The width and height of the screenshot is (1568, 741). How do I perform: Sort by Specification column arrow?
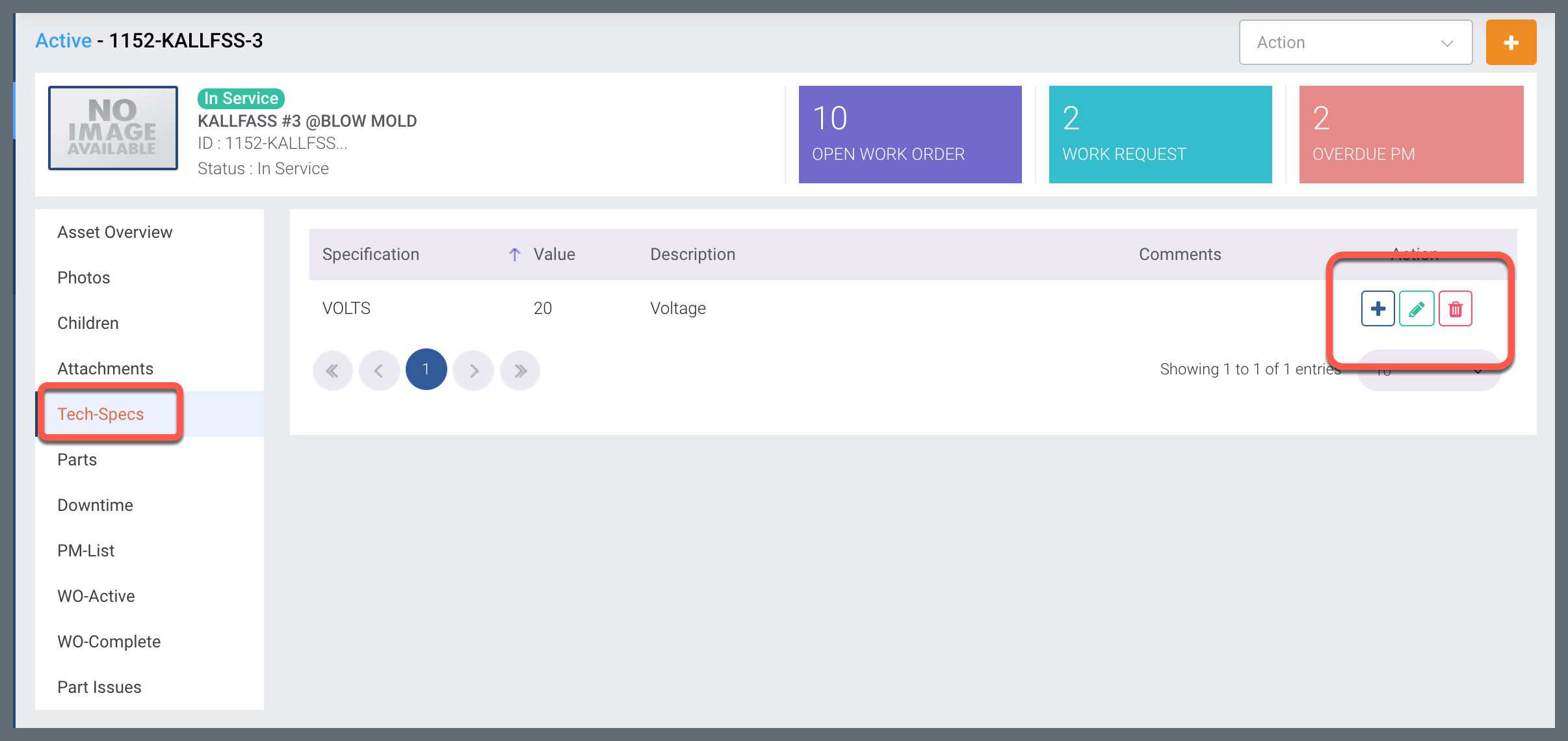pos(514,255)
